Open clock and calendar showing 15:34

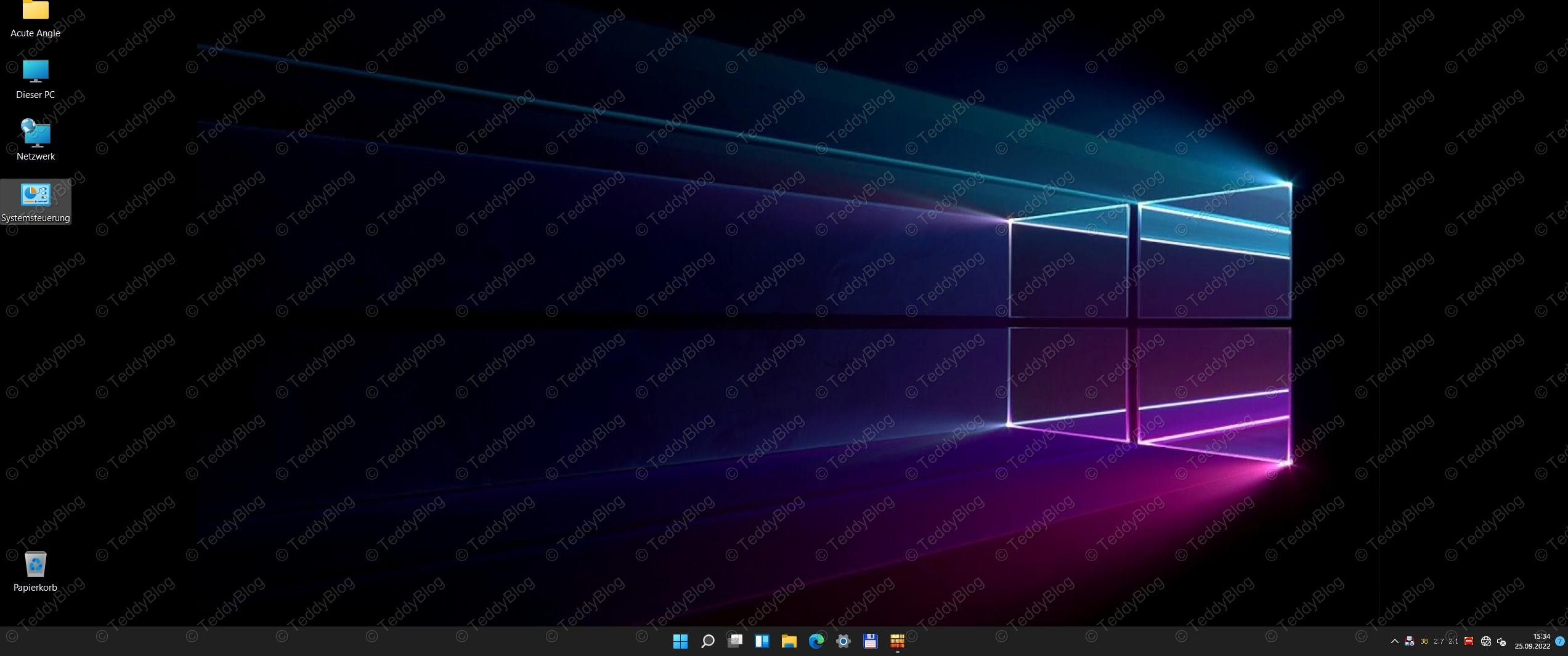point(1532,641)
